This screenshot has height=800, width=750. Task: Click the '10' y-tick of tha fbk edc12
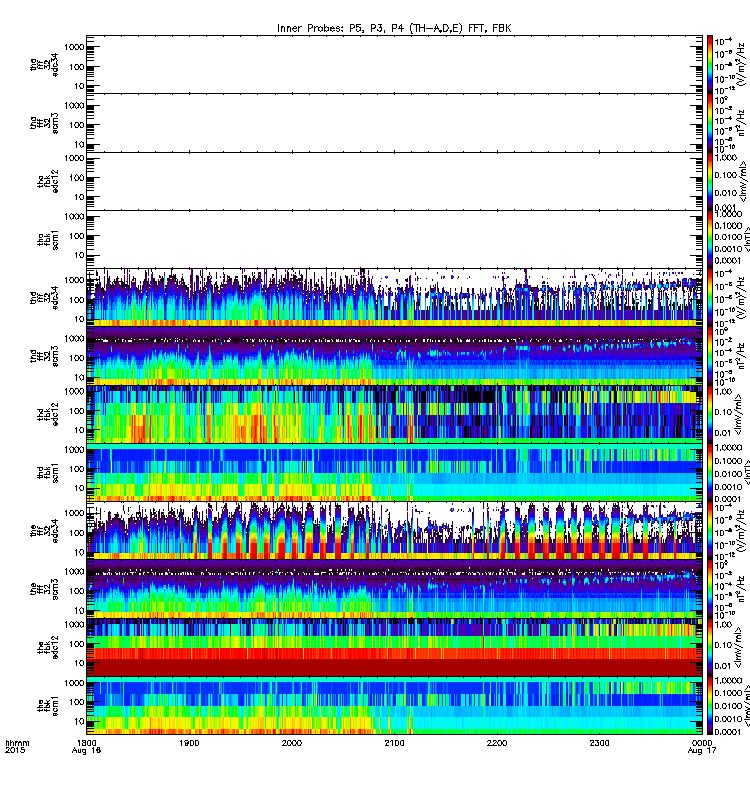(79, 197)
